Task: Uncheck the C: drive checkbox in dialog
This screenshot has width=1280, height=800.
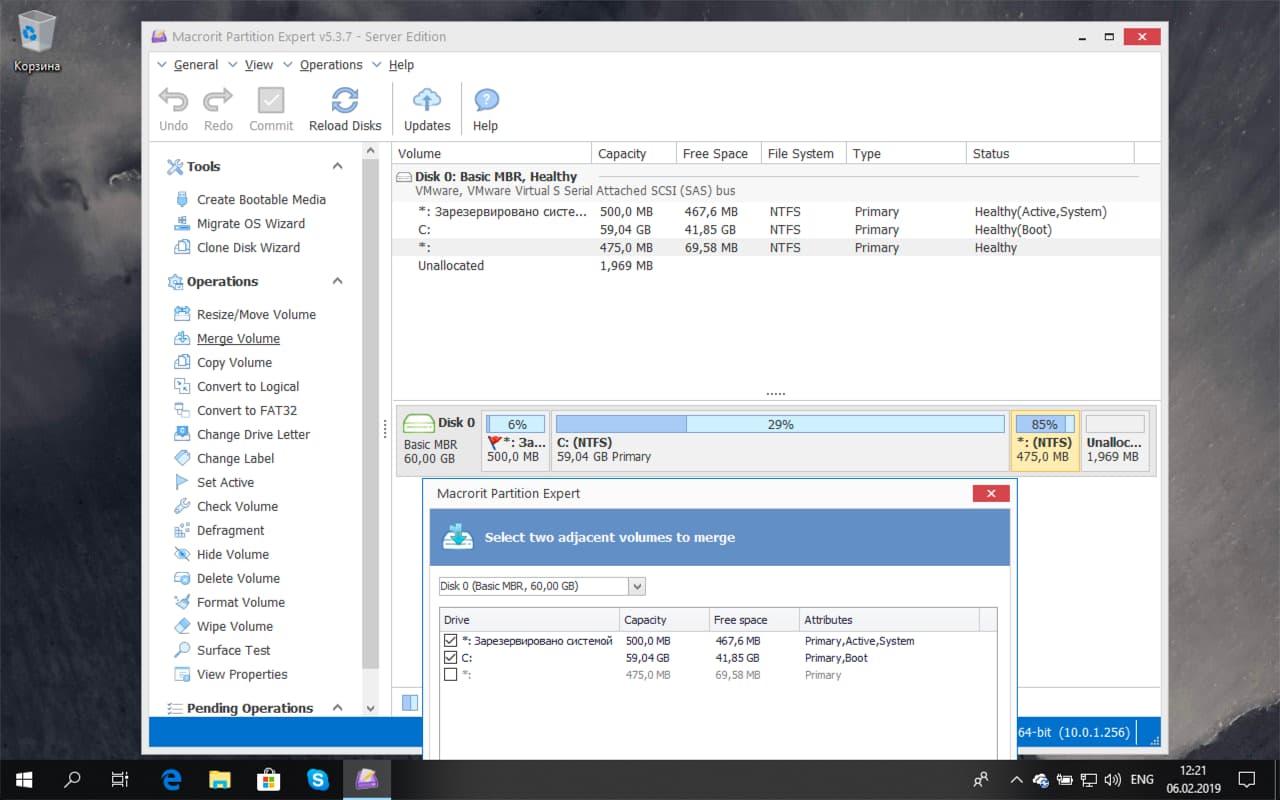Action: (450, 657)
